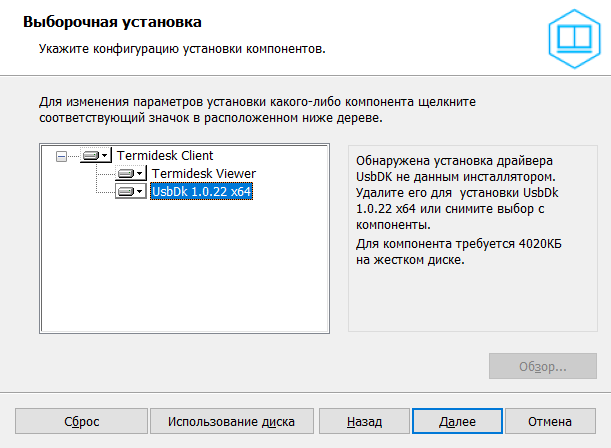Cancel installation with the Отмена button
This screenshot has width=611, height=448.
click(549, 421)
